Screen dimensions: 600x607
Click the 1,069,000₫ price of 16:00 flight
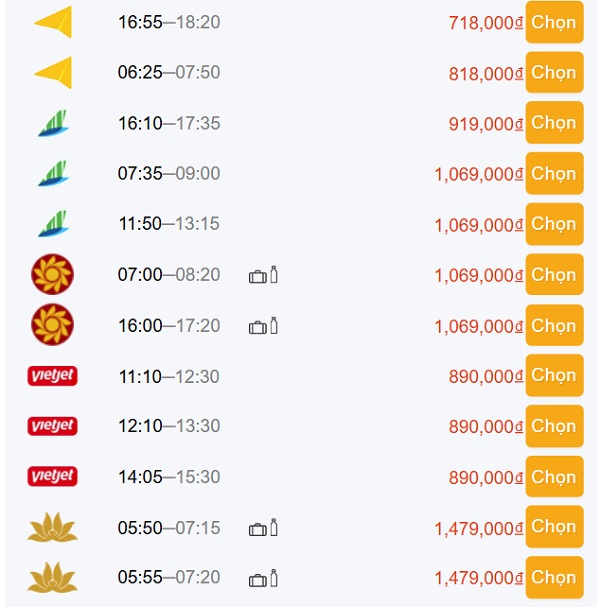478,326
